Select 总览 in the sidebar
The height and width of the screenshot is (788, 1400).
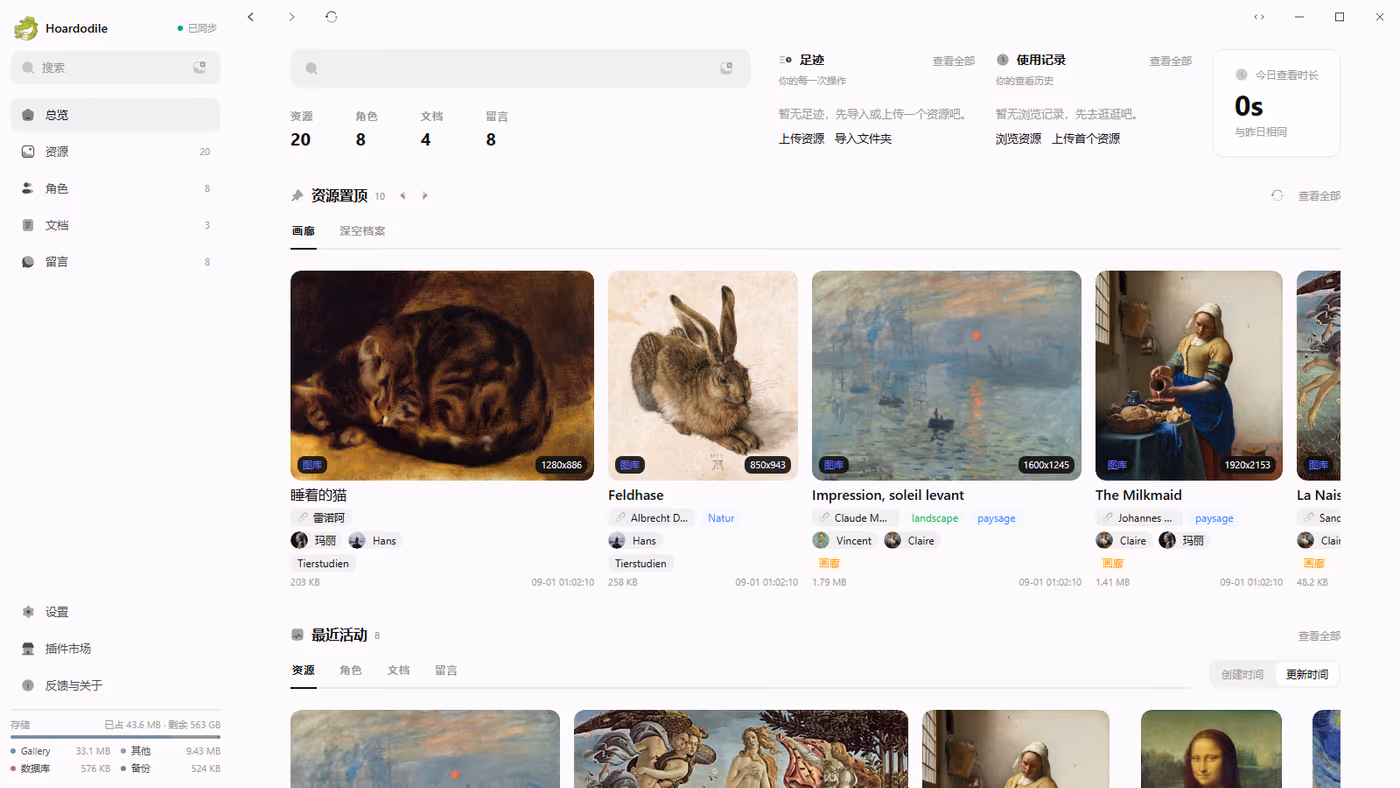tap(116, 115)
